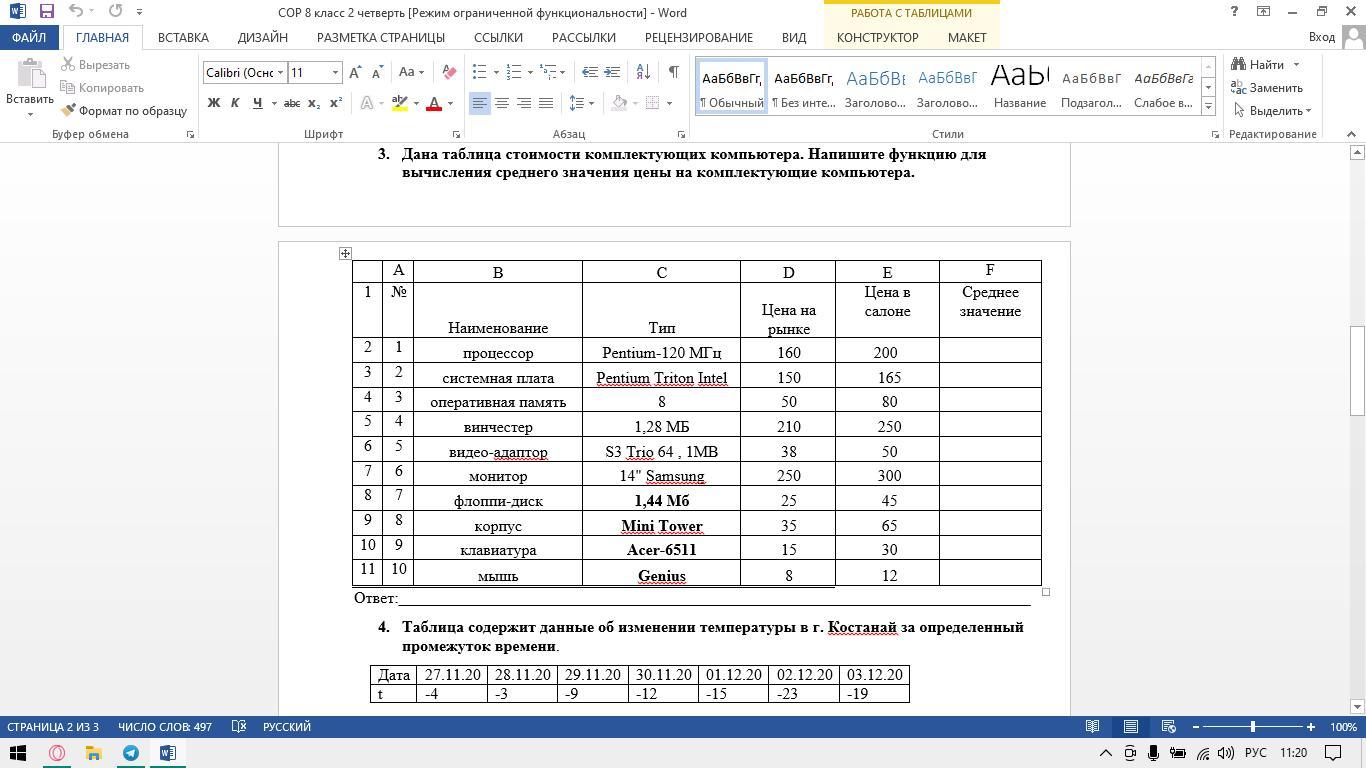
Task: Click the Вход sign-in link
Action: 1321,37
